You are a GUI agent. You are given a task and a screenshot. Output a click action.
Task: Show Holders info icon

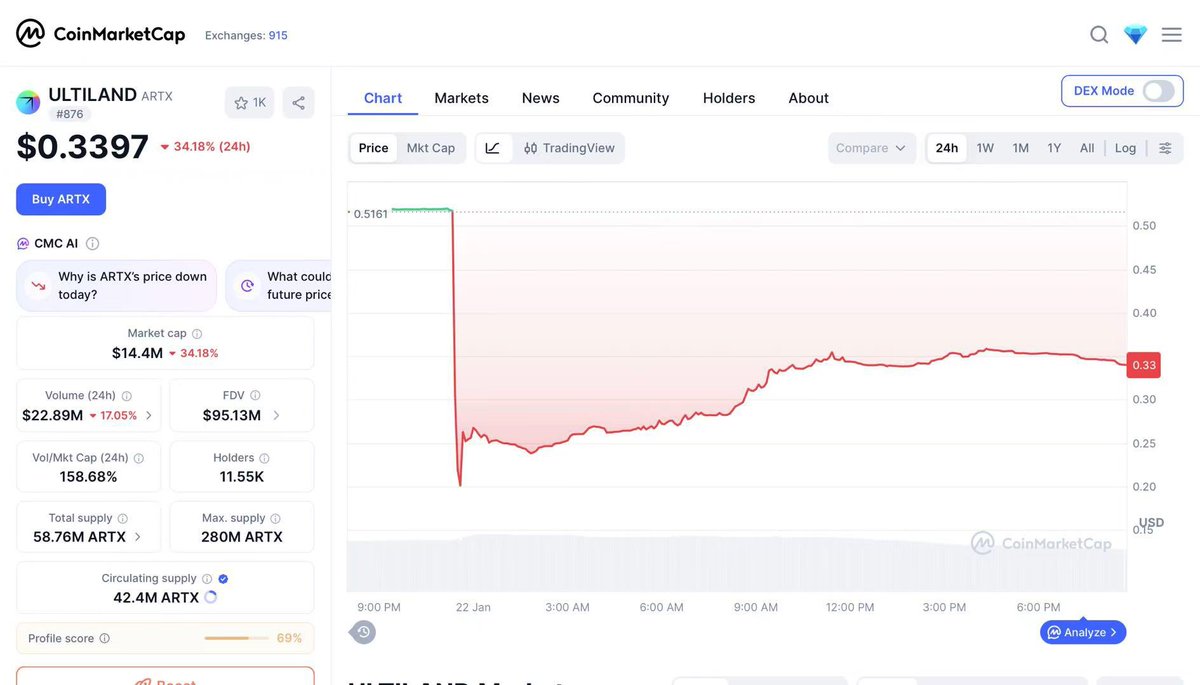(x=264, y=458)
